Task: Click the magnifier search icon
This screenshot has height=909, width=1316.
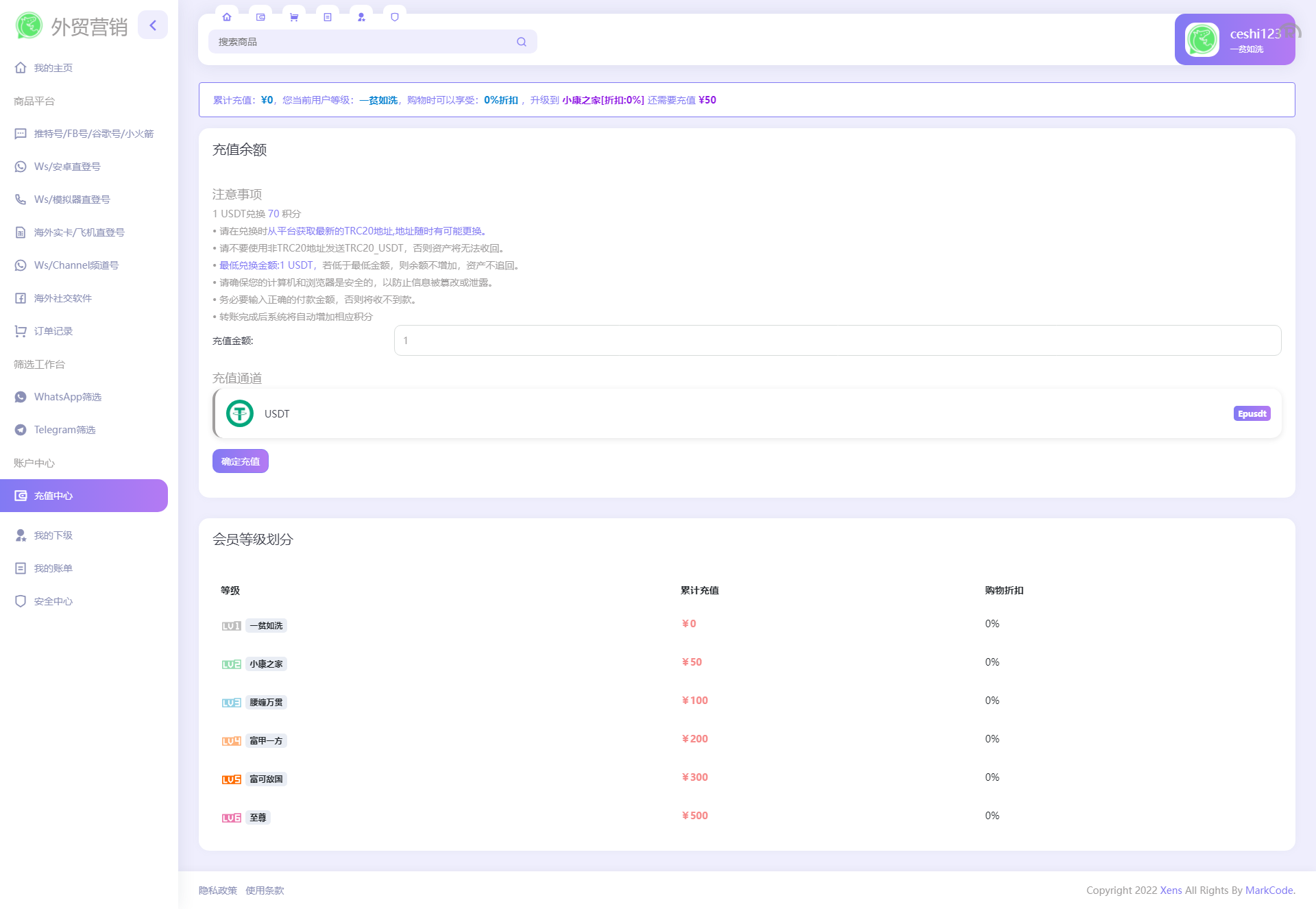Action: 521,42
